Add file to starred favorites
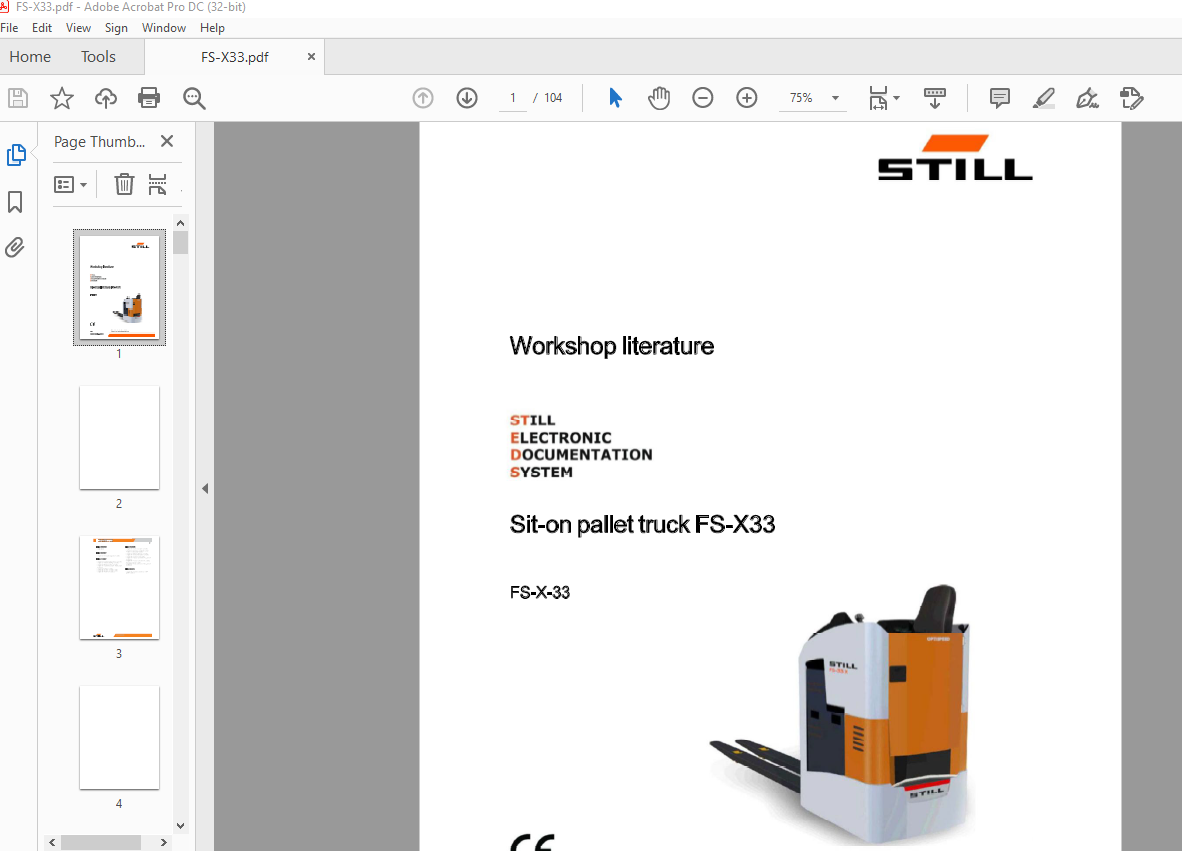 (x=62, y=98)
